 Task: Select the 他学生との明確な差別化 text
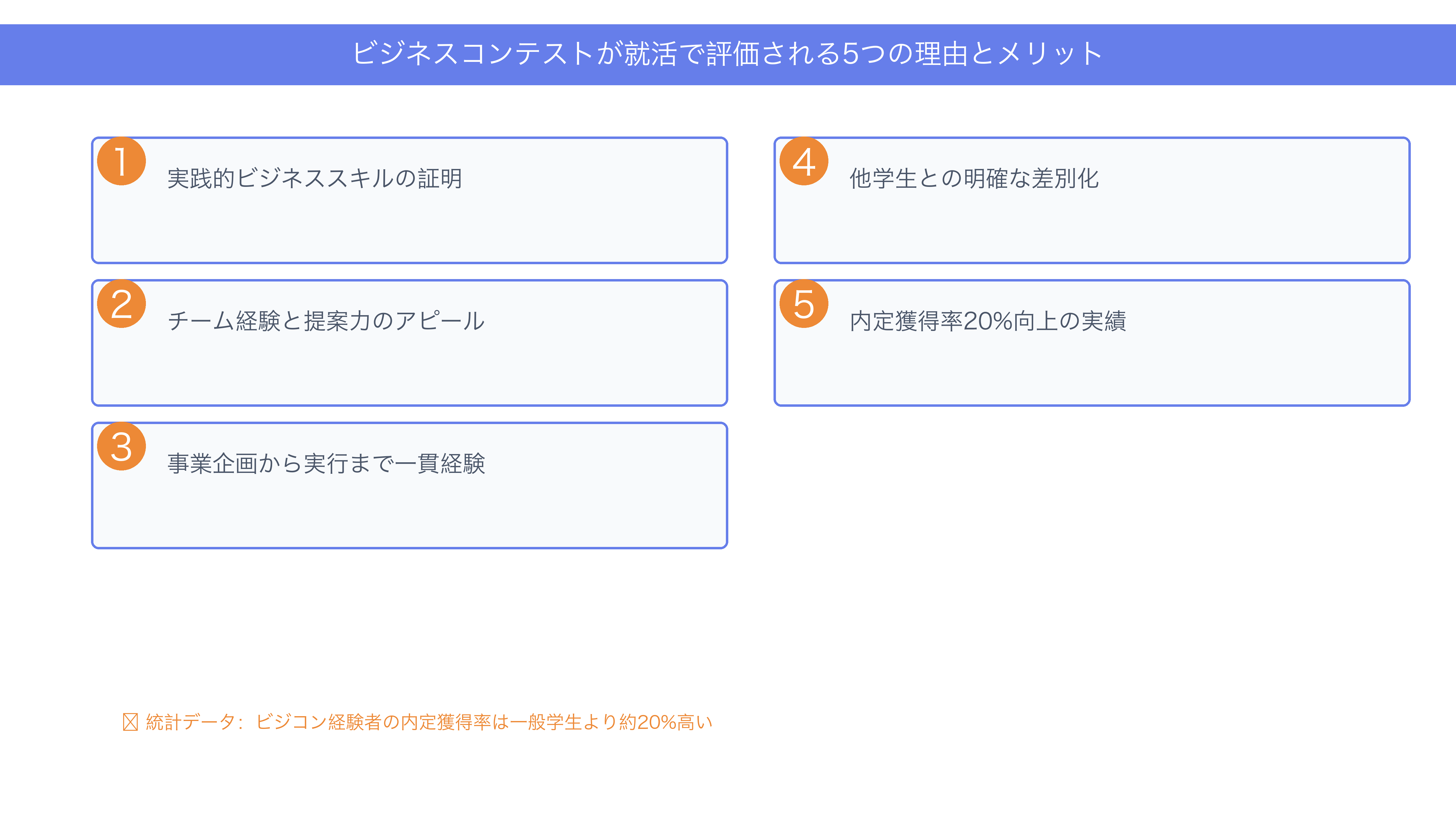point(974,179)
